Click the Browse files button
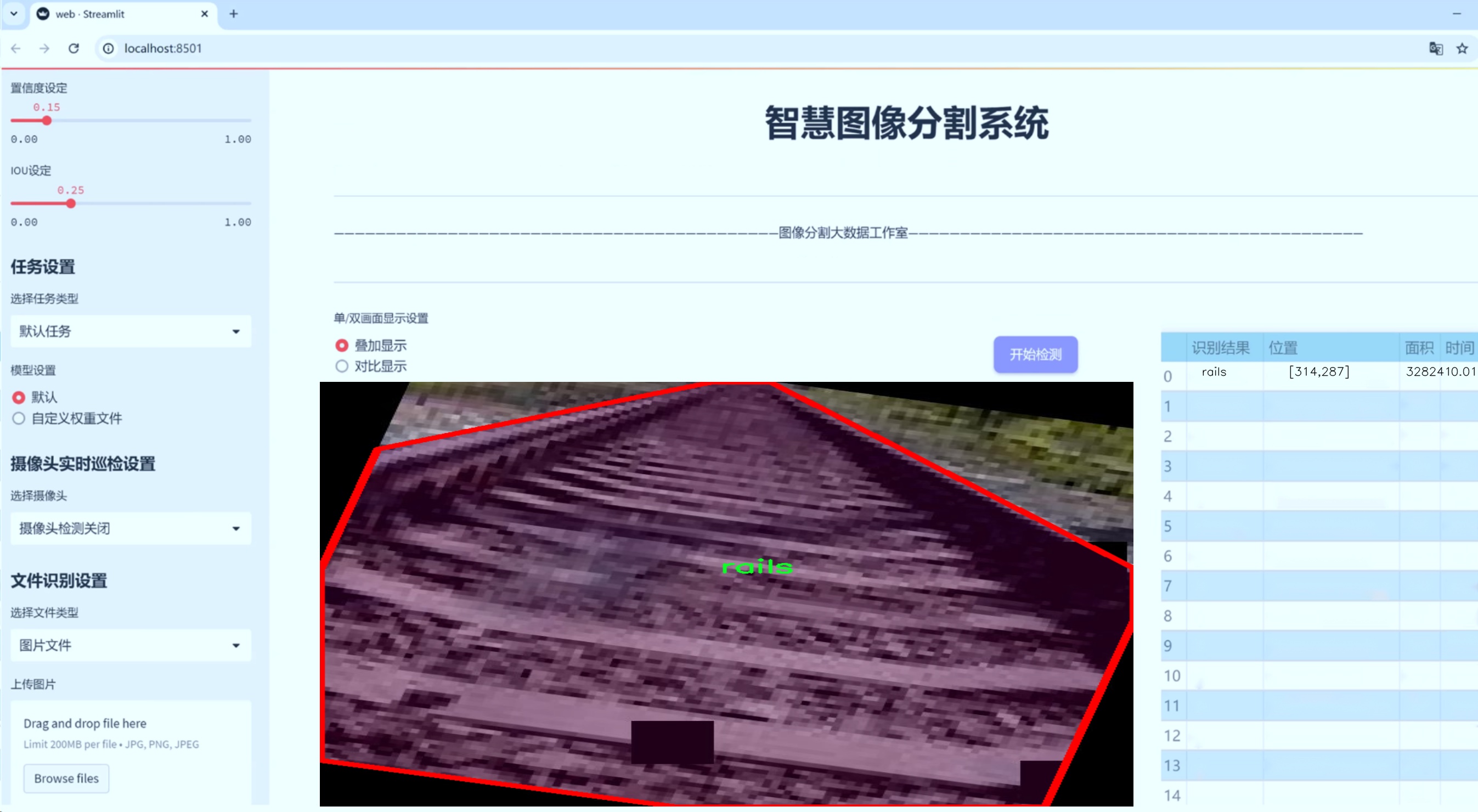 coord(66,778)
